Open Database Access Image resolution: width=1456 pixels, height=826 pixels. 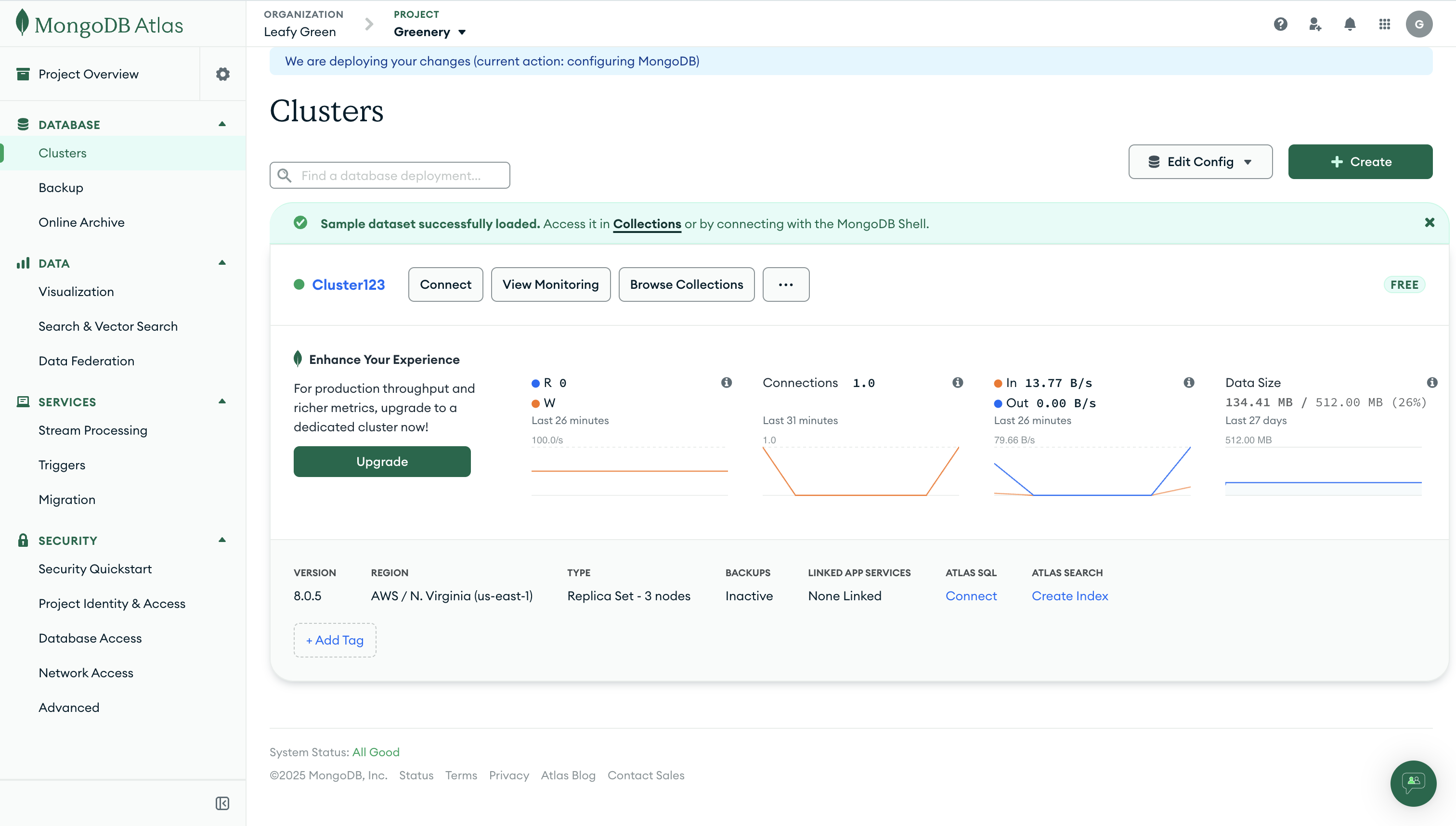click(x=90, y=638)
